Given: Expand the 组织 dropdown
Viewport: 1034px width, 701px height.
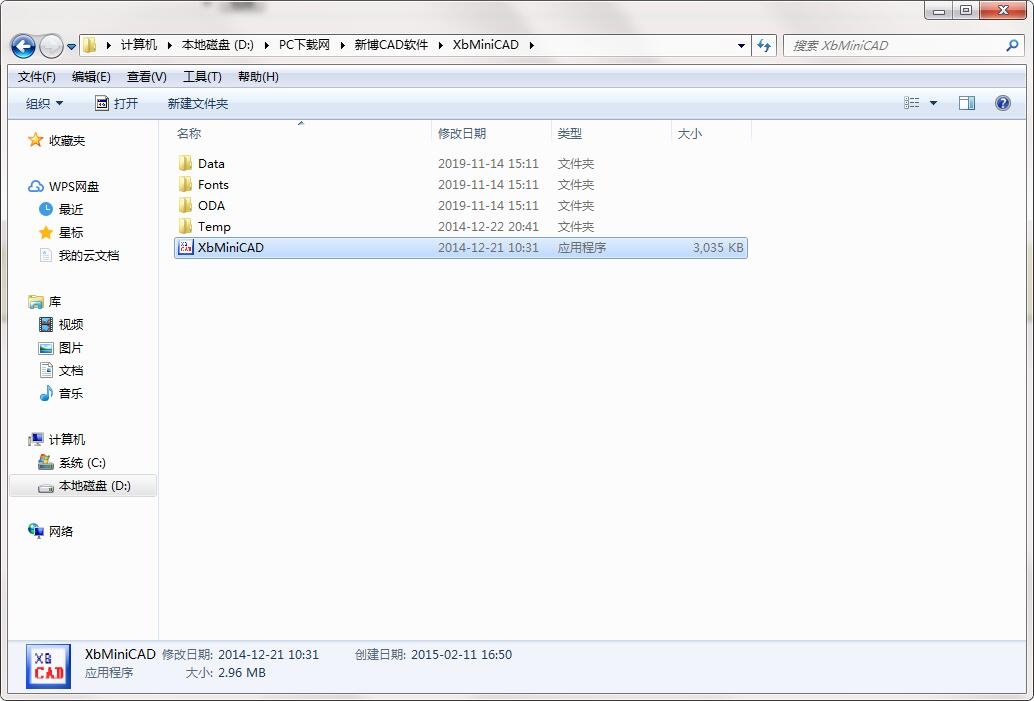Looking at the screenshot, I should [x=44, y=104].
